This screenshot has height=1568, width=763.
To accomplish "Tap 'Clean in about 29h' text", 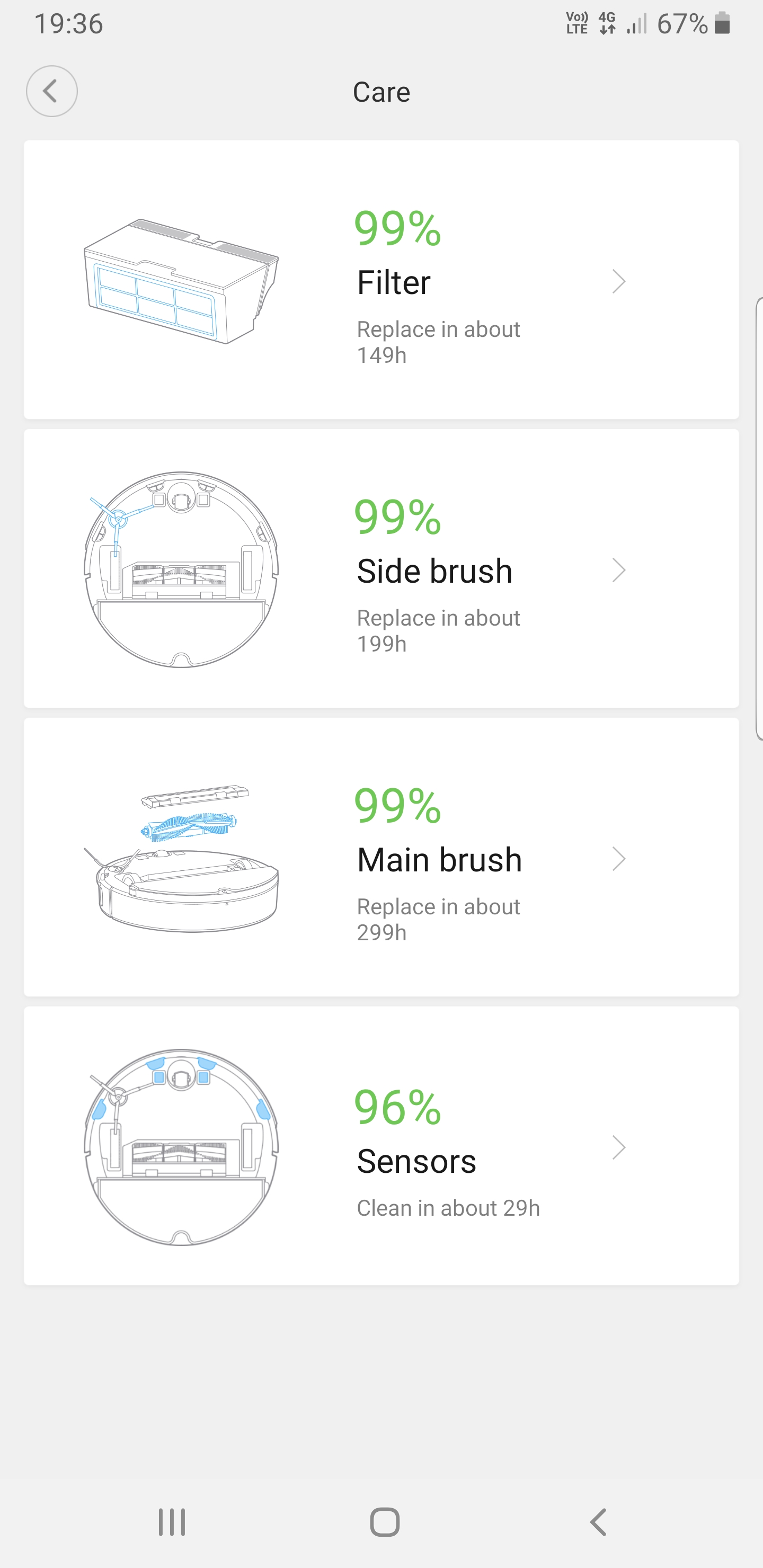I will (448, 1208).
